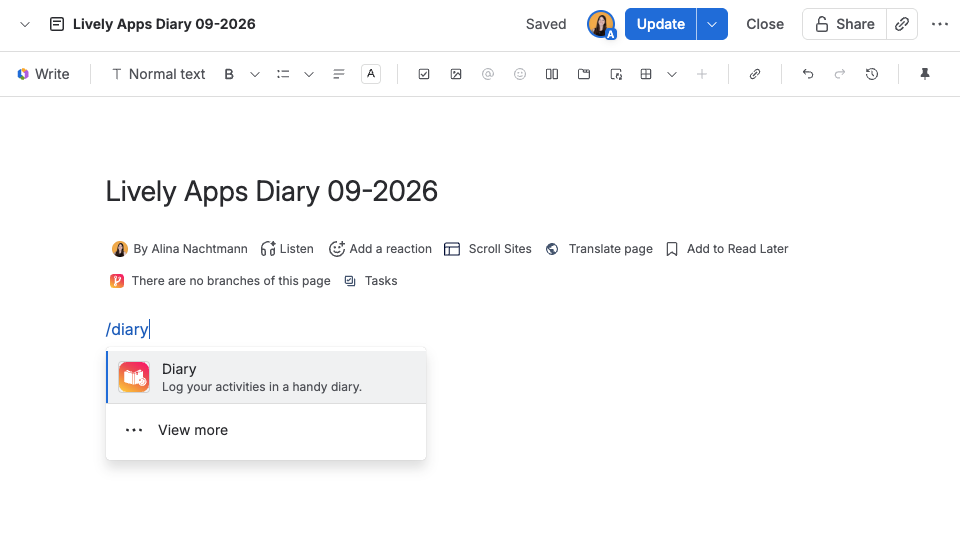960x534 pixels.
Task: Click the page title heading field
Action: point(271,191)
